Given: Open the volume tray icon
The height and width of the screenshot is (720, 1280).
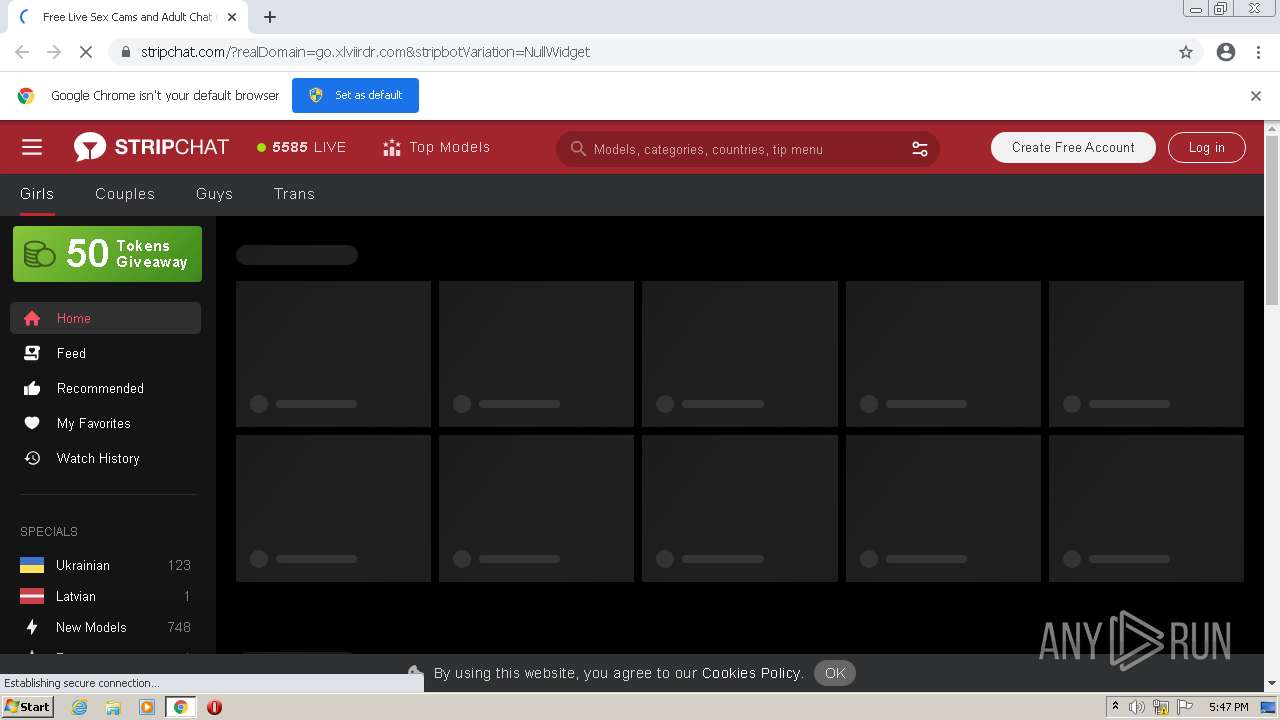Looking at the screenshot, I should coord(1137,707).
